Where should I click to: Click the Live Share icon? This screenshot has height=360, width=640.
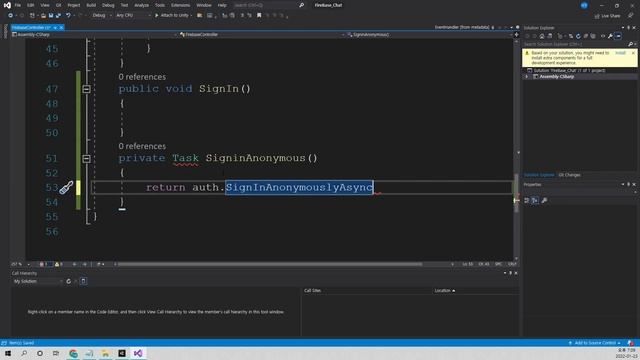(x=597, y=16)
